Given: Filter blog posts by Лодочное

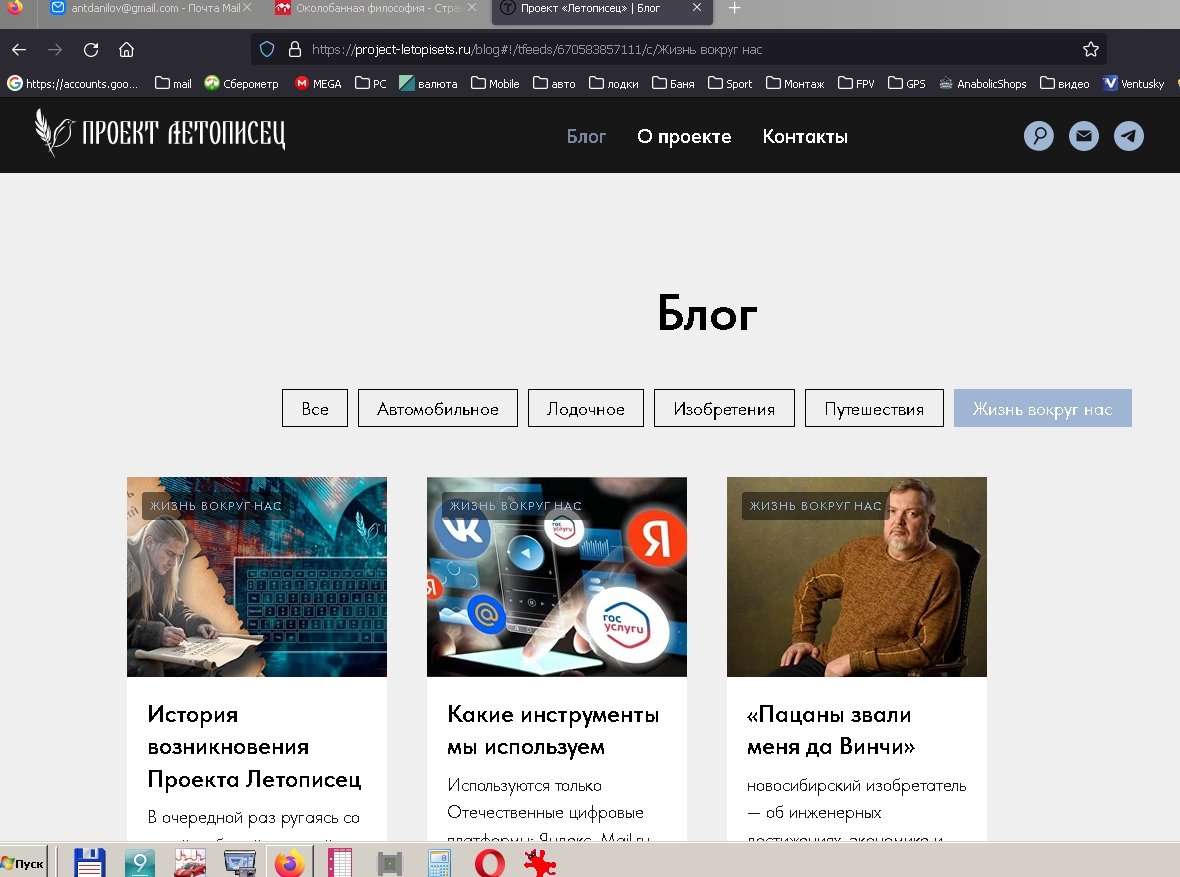Looking at the screenshot, I should pyautogui.click(x=585, y=409).
